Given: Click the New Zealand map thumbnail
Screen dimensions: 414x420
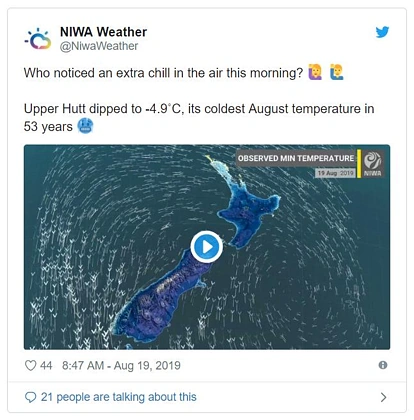Looking at the screenshot, I should pos(207,247).
